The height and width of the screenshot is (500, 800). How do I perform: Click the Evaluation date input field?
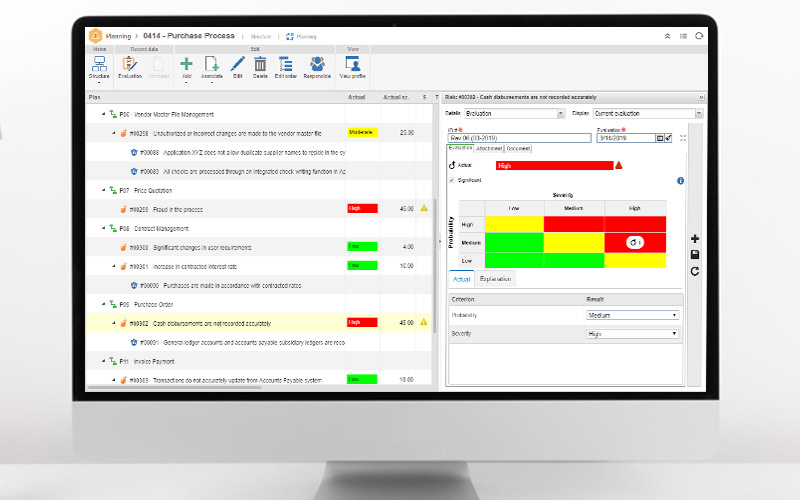[x=625, y=138]
